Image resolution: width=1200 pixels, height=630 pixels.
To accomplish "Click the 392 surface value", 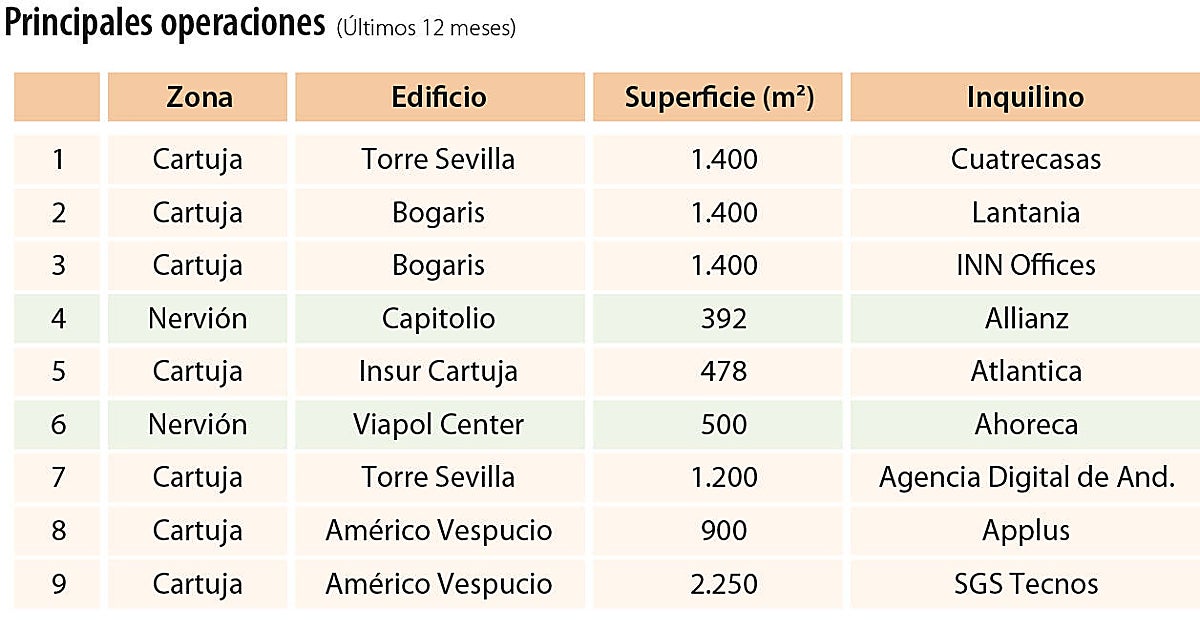I will (x=718, y=318).
